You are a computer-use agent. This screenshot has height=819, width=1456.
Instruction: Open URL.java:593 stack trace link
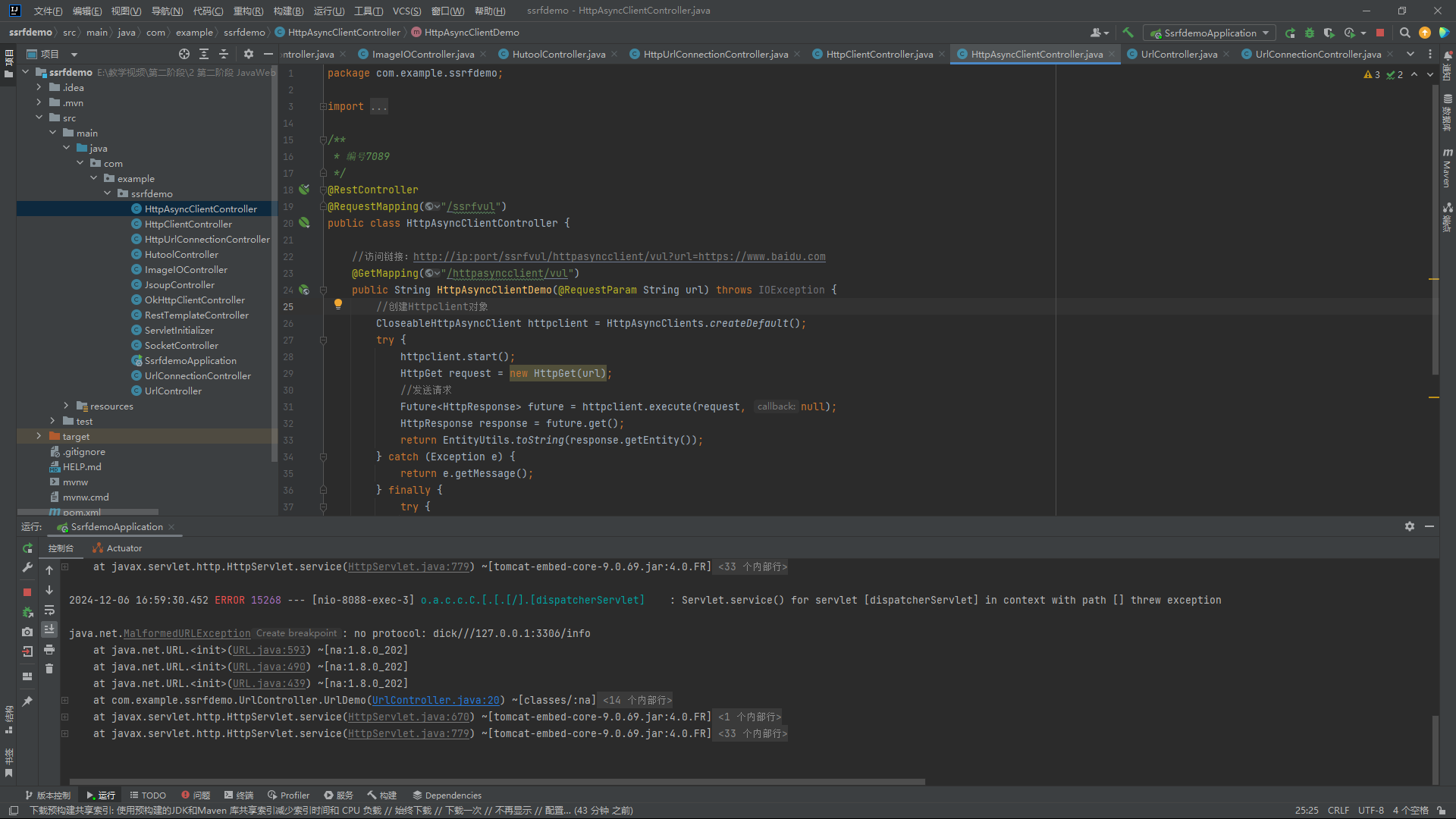(269, 650)
